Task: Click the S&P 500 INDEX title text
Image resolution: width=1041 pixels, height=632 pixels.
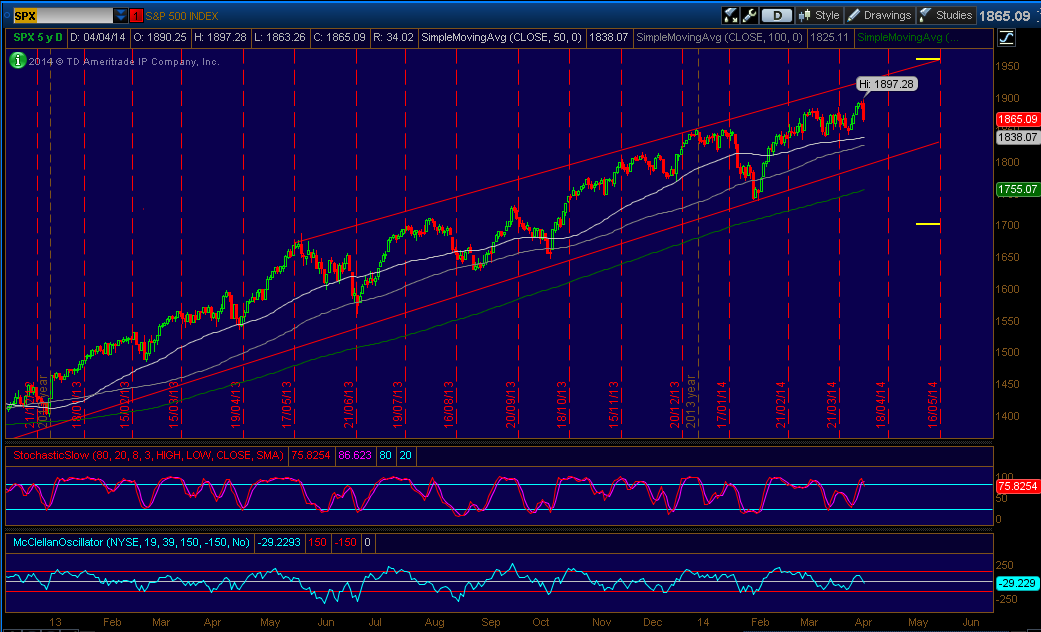Action: [181, 16]
